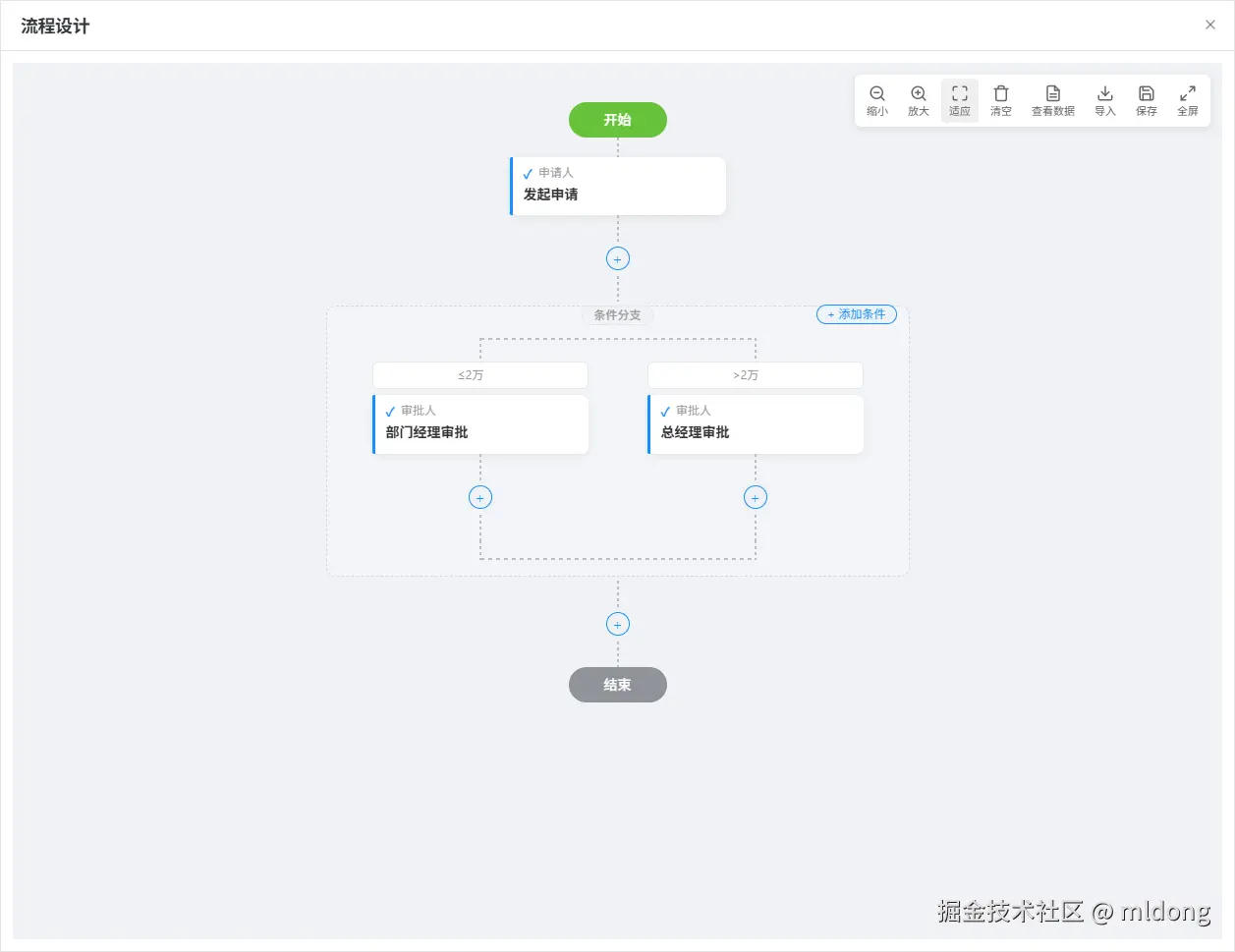Screen dimensions: 1235x952
Task: Click the save (保存) icon
Action: [1147, 93]
